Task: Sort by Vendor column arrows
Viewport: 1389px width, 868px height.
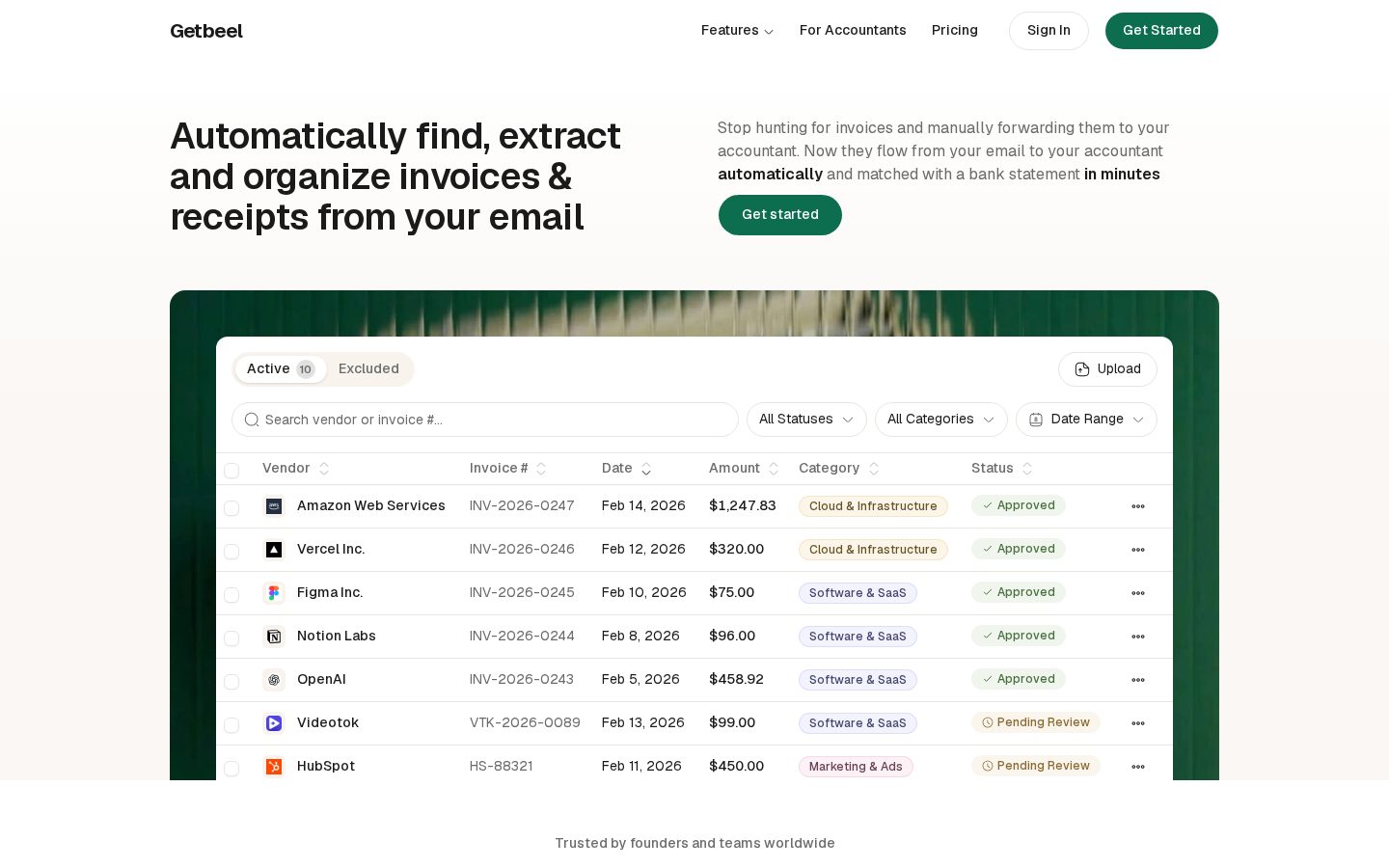Action: point(324,469)
